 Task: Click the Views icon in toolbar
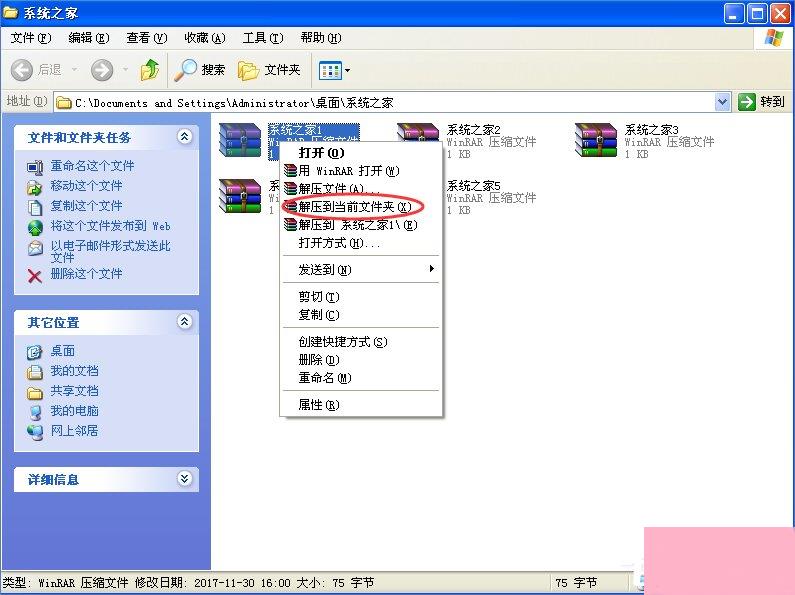pyautogui.click(x=330, y=70)
